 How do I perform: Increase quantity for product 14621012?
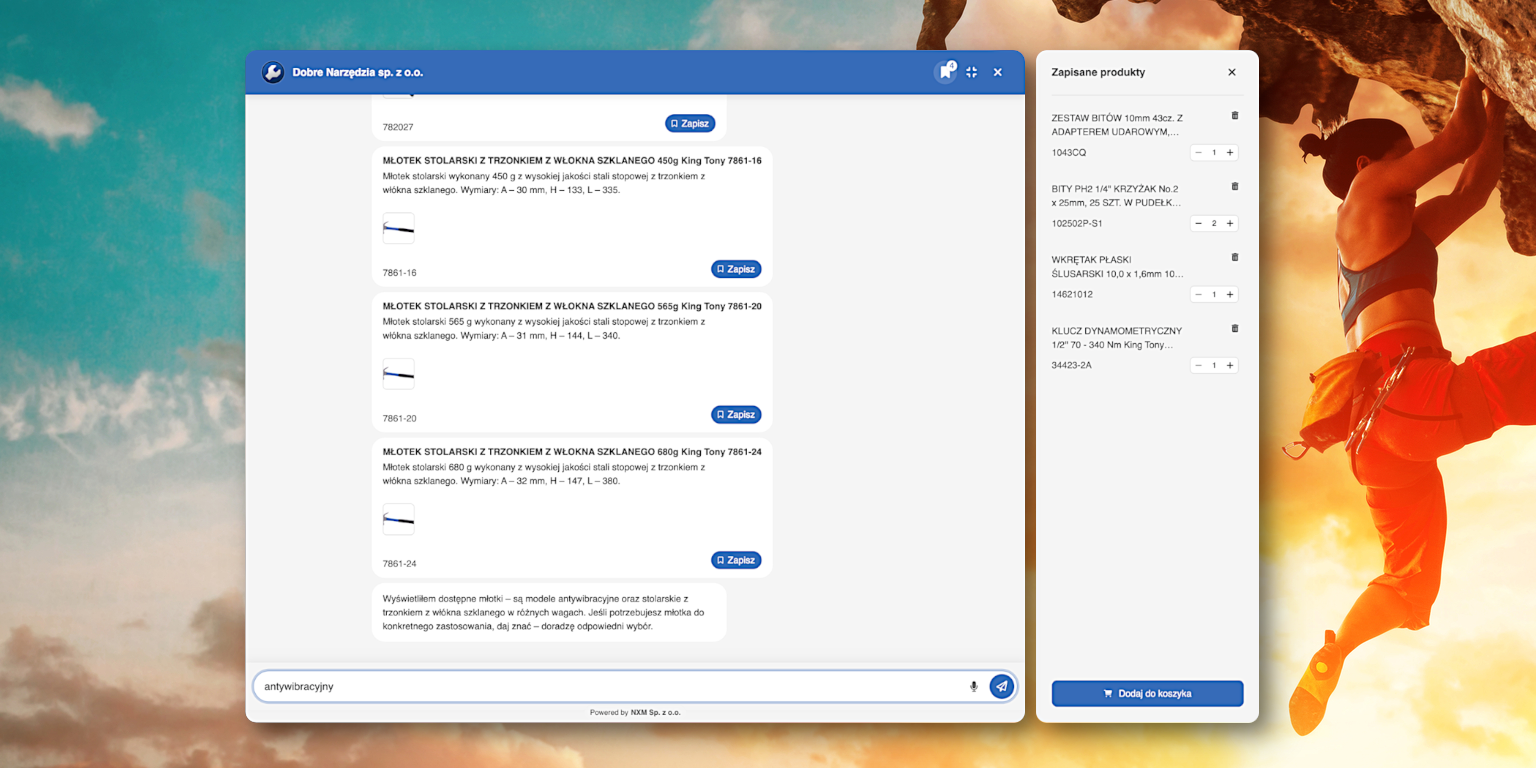pyautogui.click(x=1230, y=295)
